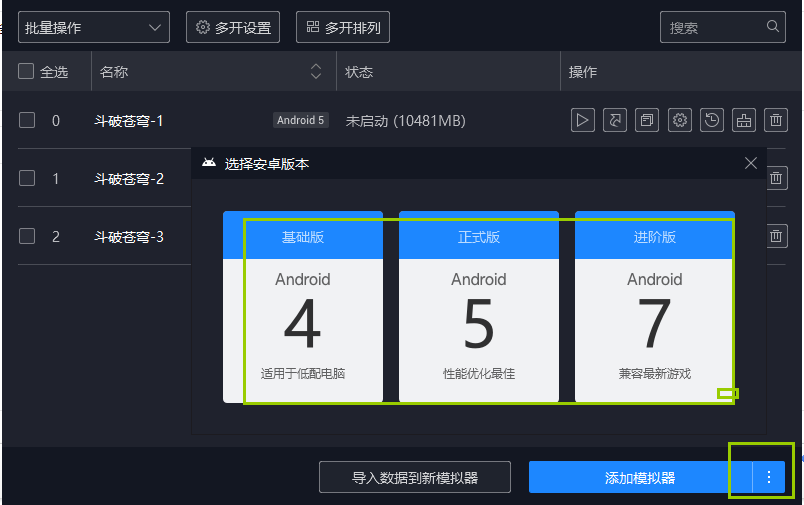Clean disk for 斗破苍穹-1 emulator

744,120
